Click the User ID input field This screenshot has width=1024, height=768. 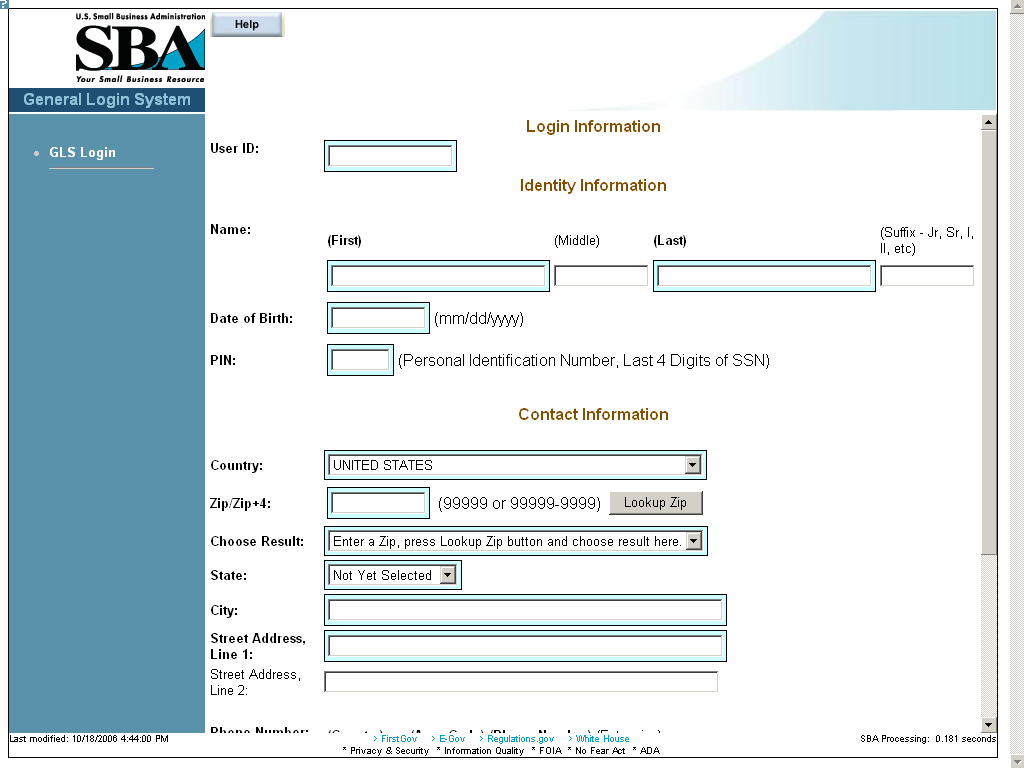pos(390,156)
